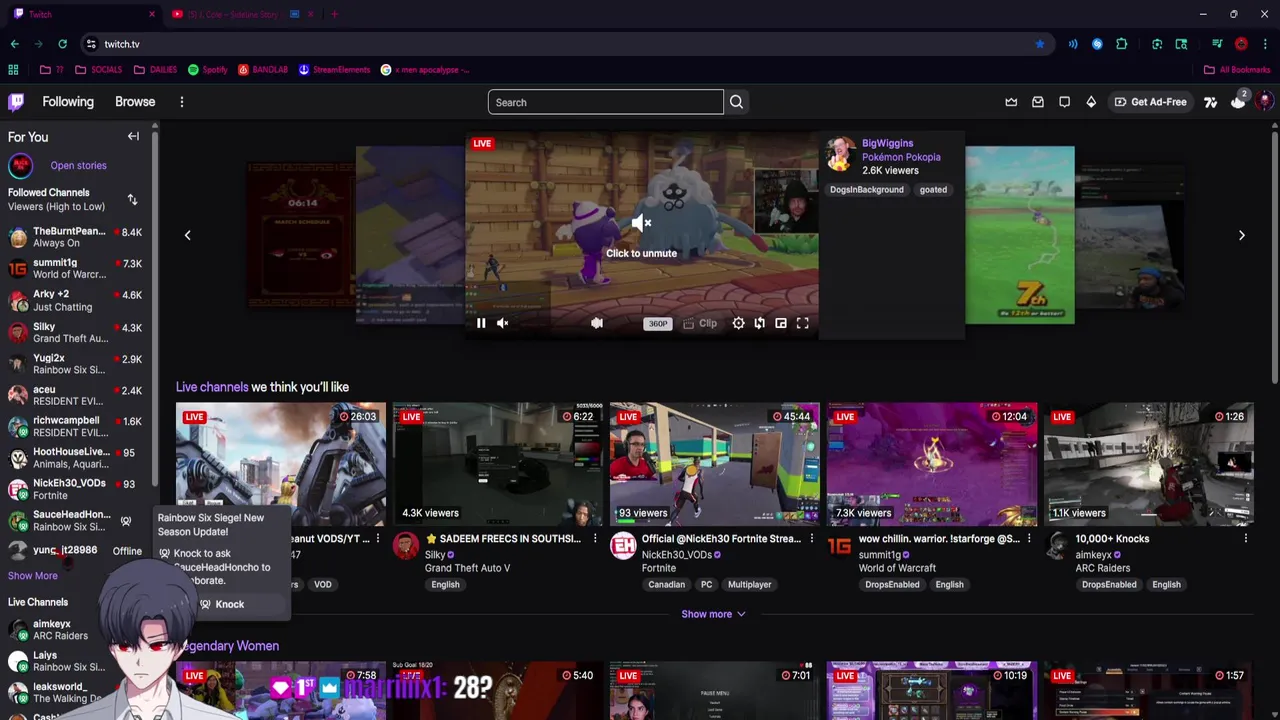Switch to the Twitch browser tab
1280x720 pixels.
(x=84, y=14)
